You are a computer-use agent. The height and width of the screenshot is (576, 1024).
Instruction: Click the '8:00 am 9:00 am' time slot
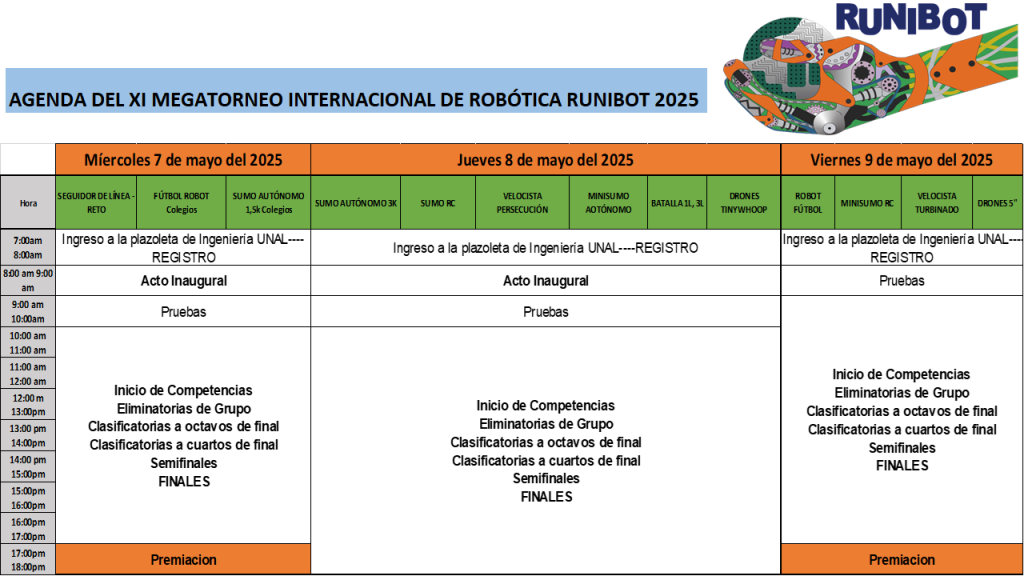(x=28, y=281)
